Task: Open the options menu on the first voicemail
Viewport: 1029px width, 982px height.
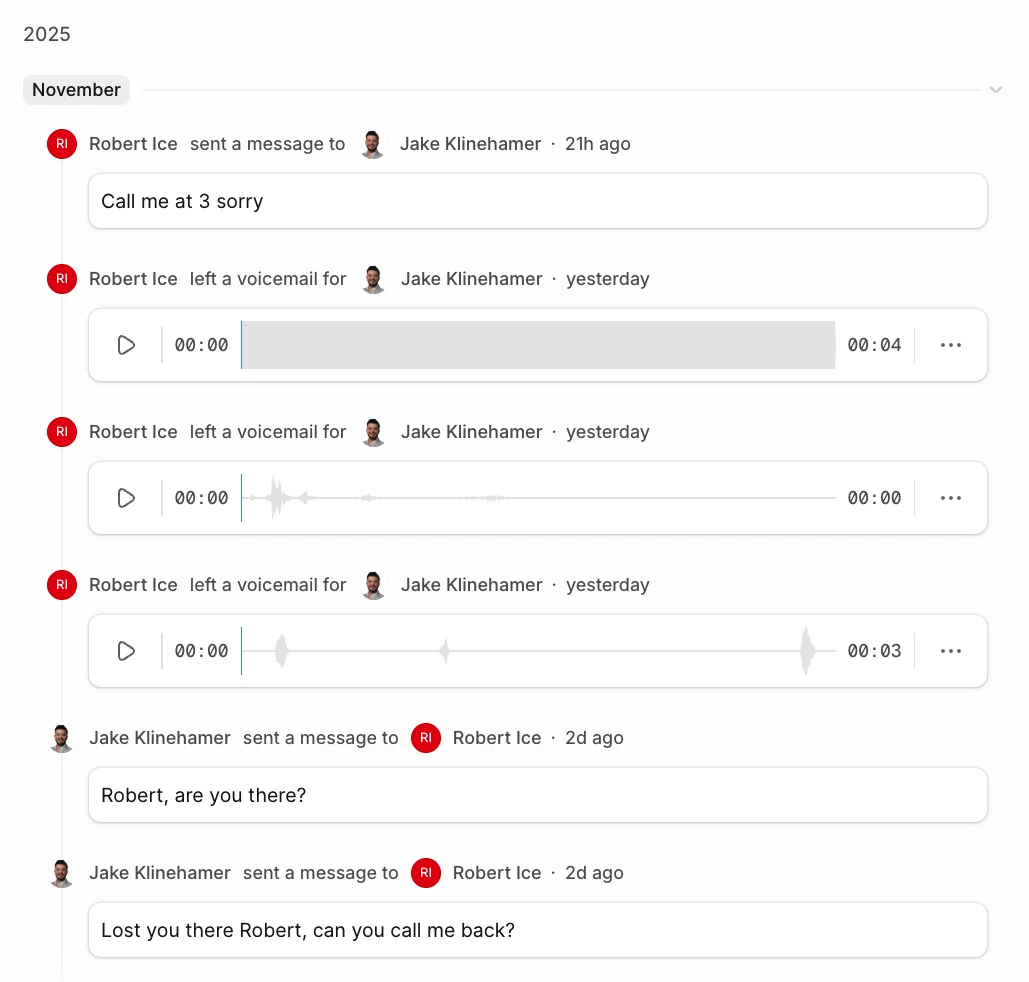Action: (x=950, y=344)
